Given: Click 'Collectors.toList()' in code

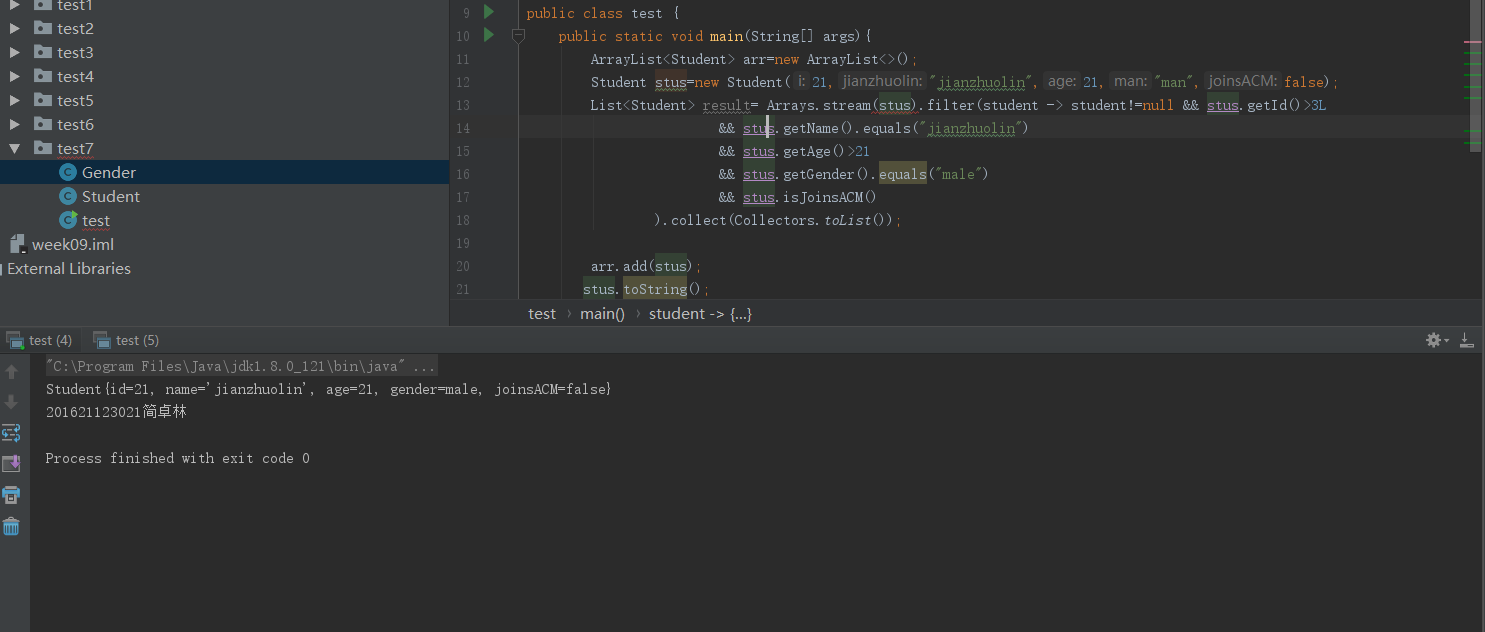Looking at the screenshot, I should coord(813,220).
